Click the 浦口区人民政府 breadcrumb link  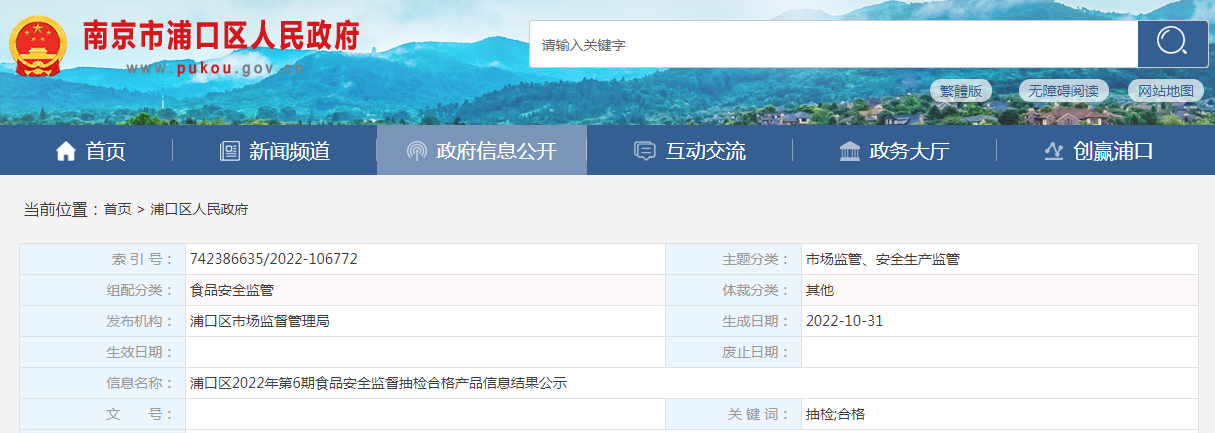[199, 209]
